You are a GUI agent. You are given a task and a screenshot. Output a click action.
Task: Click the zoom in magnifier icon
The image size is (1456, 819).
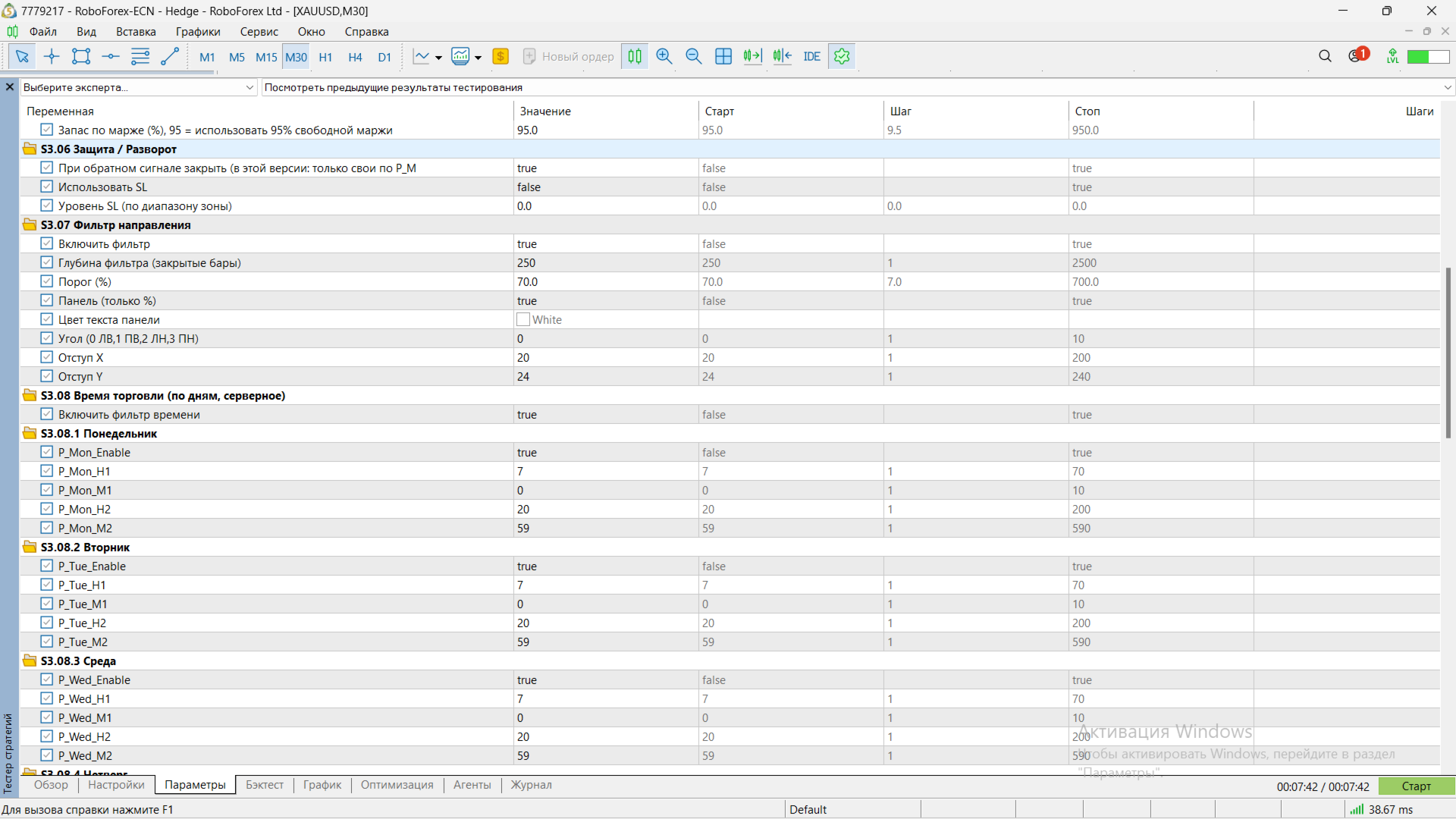664,56
